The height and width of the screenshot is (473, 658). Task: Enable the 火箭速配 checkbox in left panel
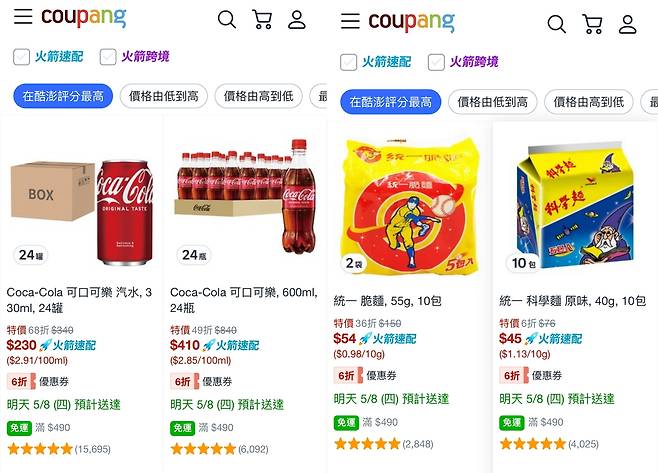[21, 57]
